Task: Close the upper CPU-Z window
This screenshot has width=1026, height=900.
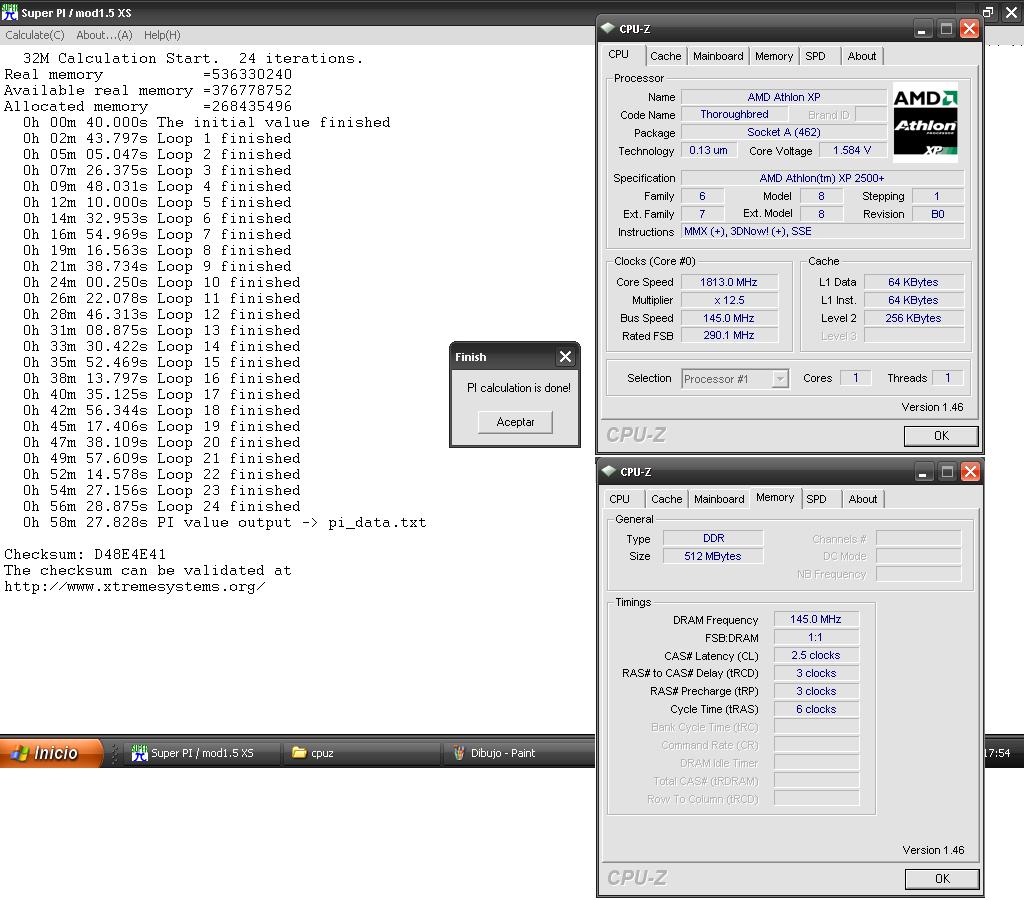Action: point(969,29)
